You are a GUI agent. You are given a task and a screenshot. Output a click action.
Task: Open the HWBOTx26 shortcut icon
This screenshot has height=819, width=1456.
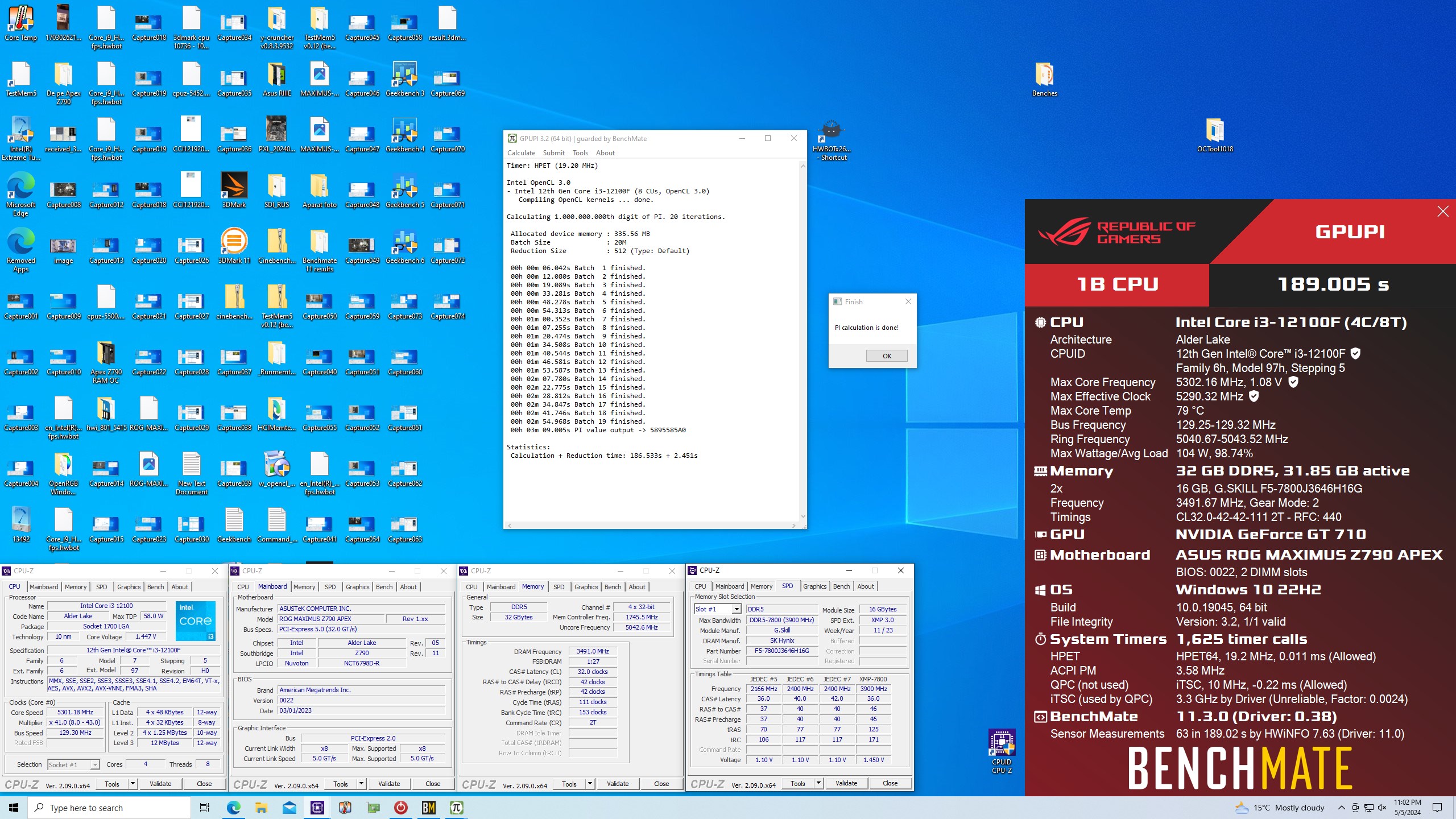tap(832, 139)
